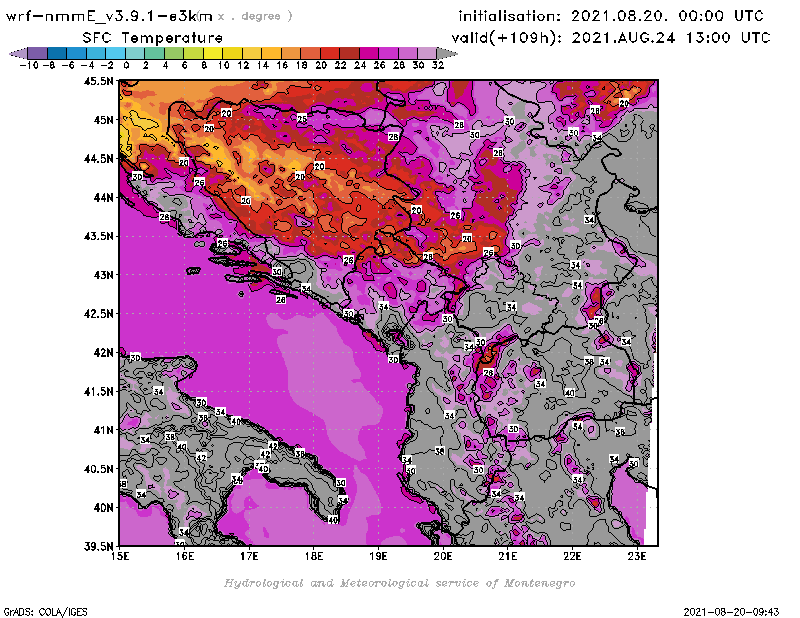Image resolution: width=800 pixels, height=618 pixels.
Task: Click the '25' contour label near 45N 18E
Action: (302, 118)
